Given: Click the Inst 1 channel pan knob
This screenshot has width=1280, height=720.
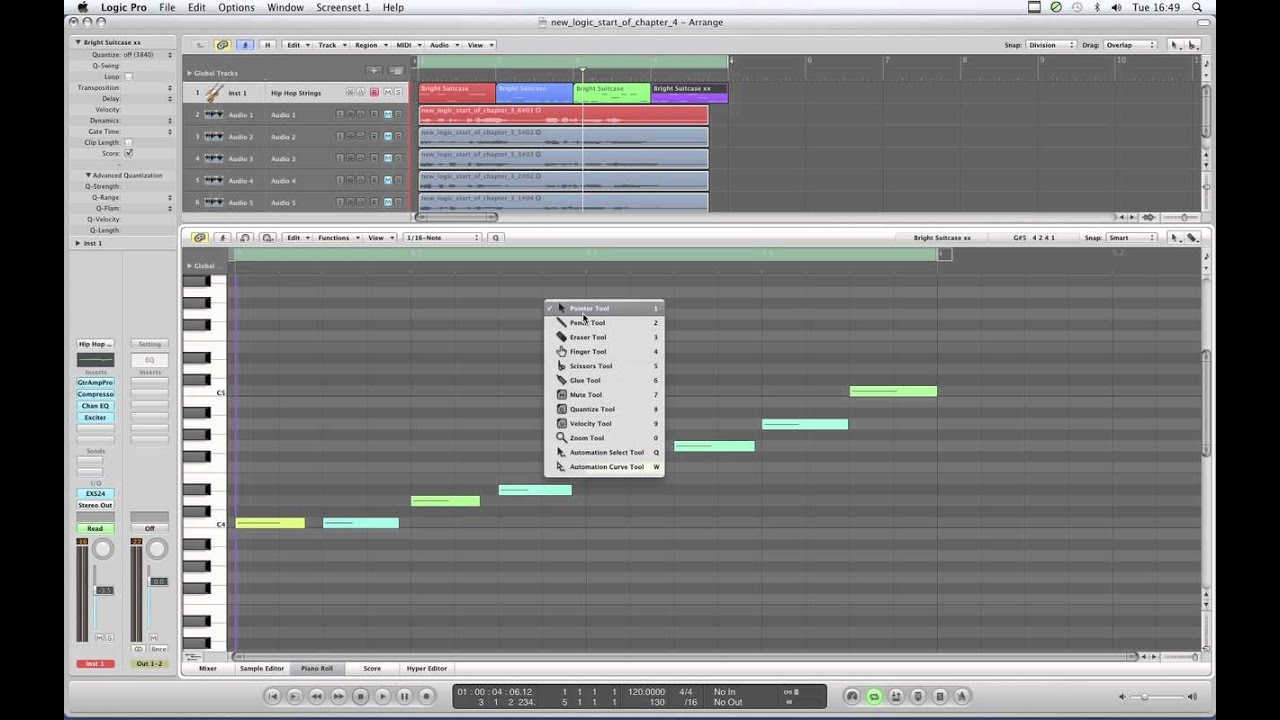Looking at the screenshot, I should click(x=103, y=549).
